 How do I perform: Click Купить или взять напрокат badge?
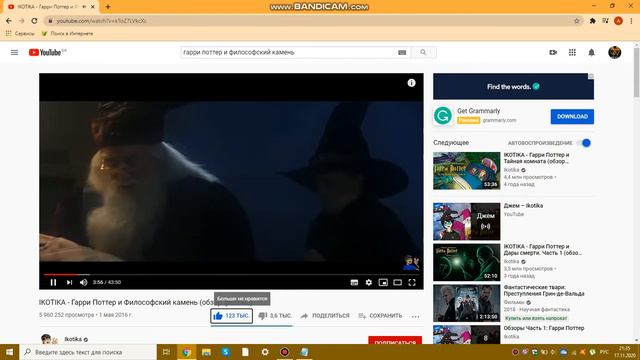536,318
